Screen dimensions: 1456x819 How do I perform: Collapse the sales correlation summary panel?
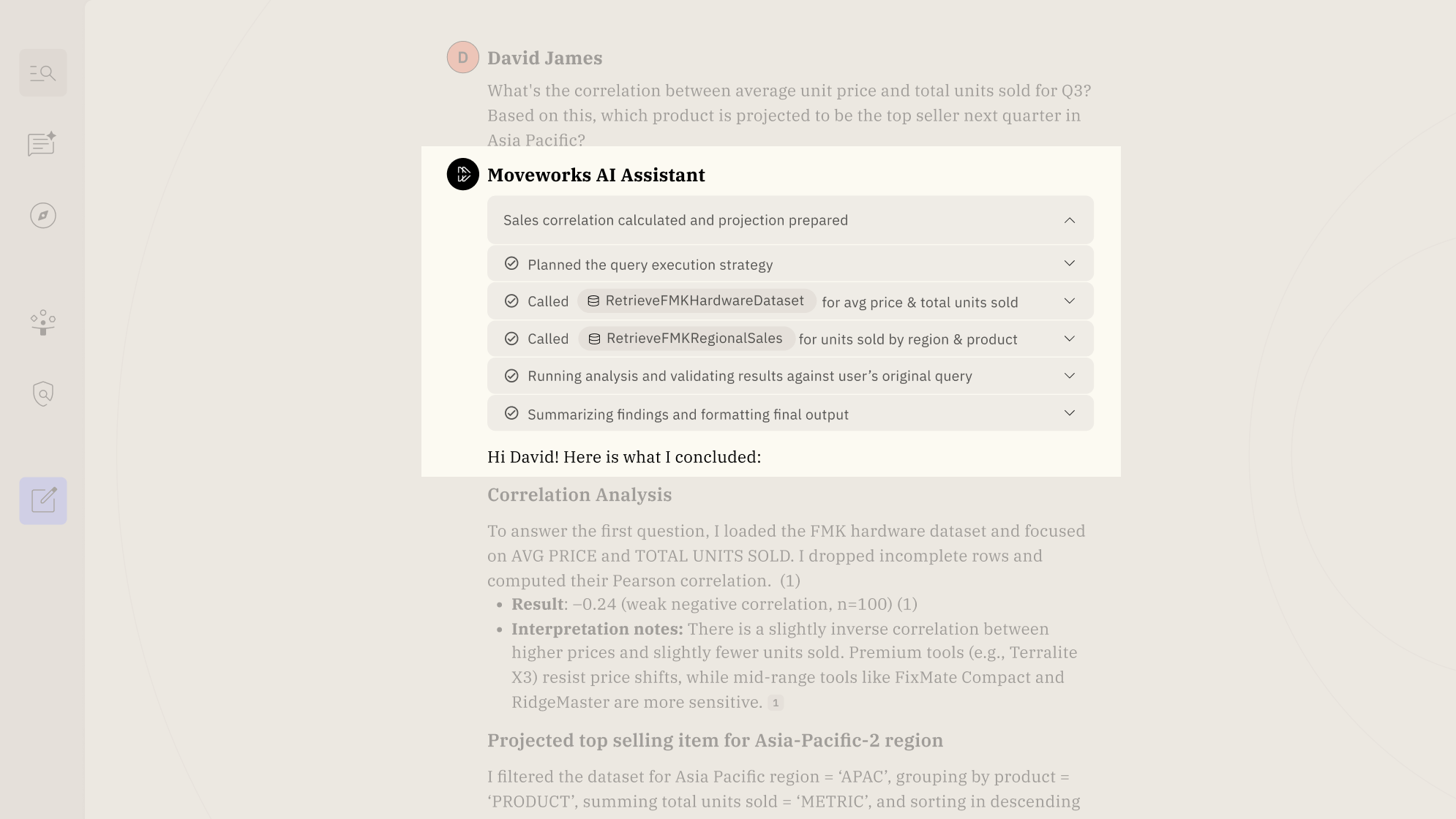click(x=1070, y=220)
